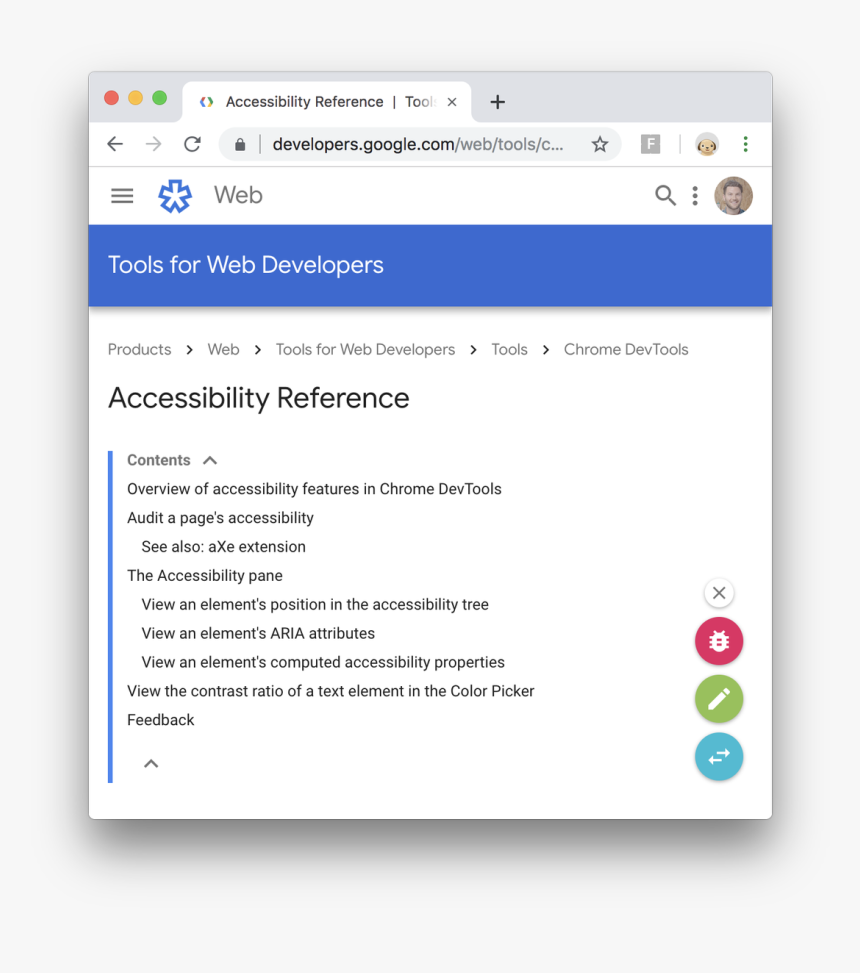Image resolution: width=860 pixels, height=973 pixels.
Task: Click the blue swap arrows button
Action: [719, 757]
